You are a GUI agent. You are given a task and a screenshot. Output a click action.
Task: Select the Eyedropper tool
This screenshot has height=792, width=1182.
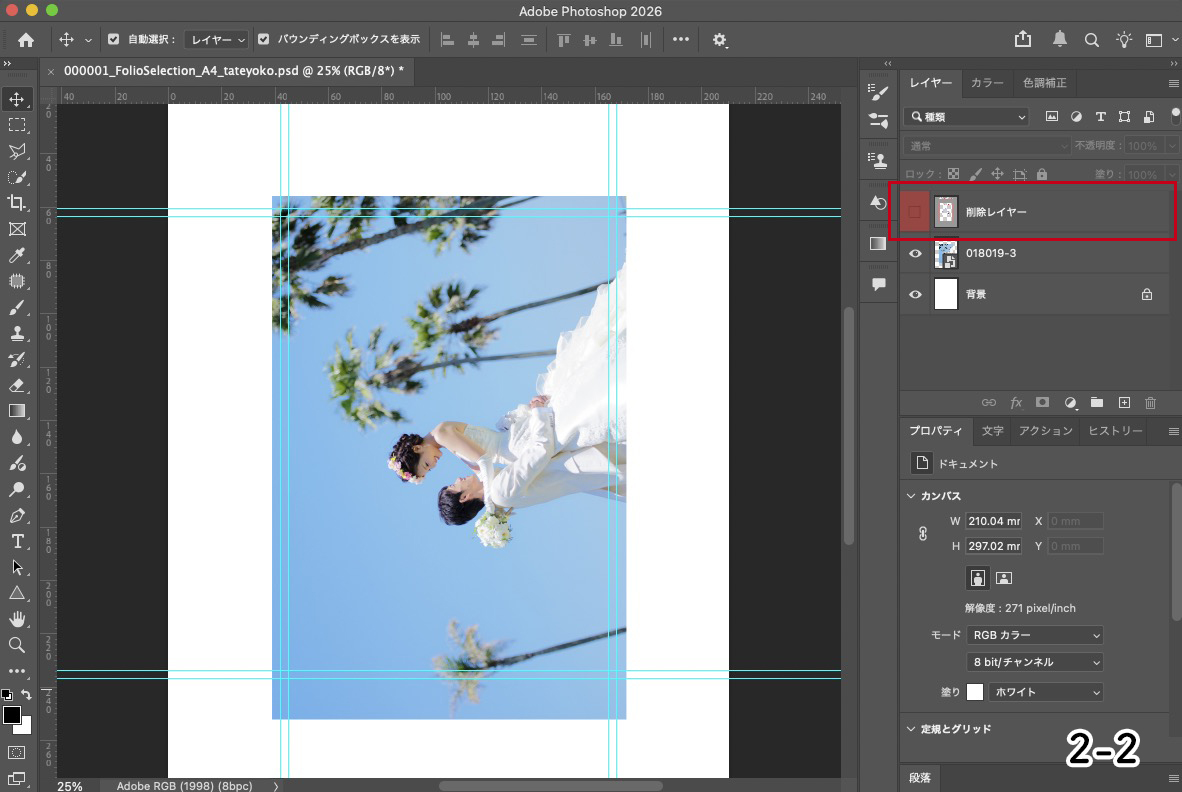coord(17,255)
